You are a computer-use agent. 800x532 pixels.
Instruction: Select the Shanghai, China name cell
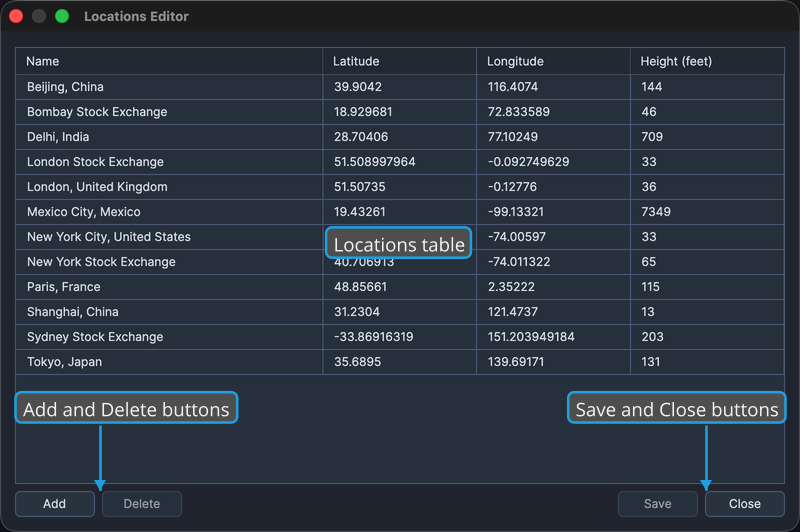(x=169, y=312)
